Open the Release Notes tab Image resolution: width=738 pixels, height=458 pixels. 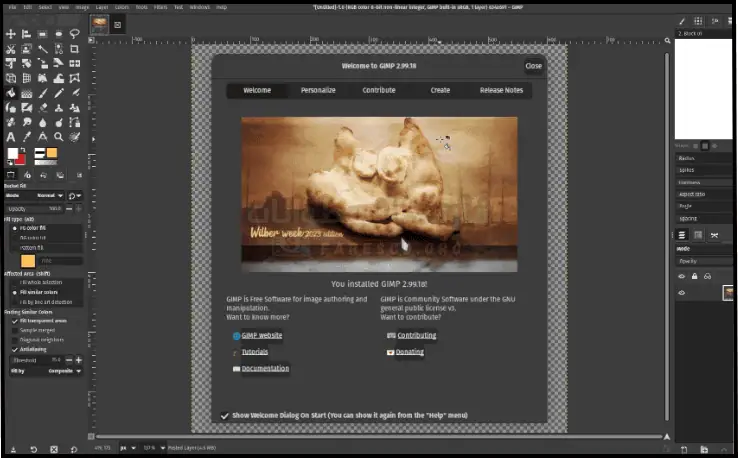[x=501, y=90]
